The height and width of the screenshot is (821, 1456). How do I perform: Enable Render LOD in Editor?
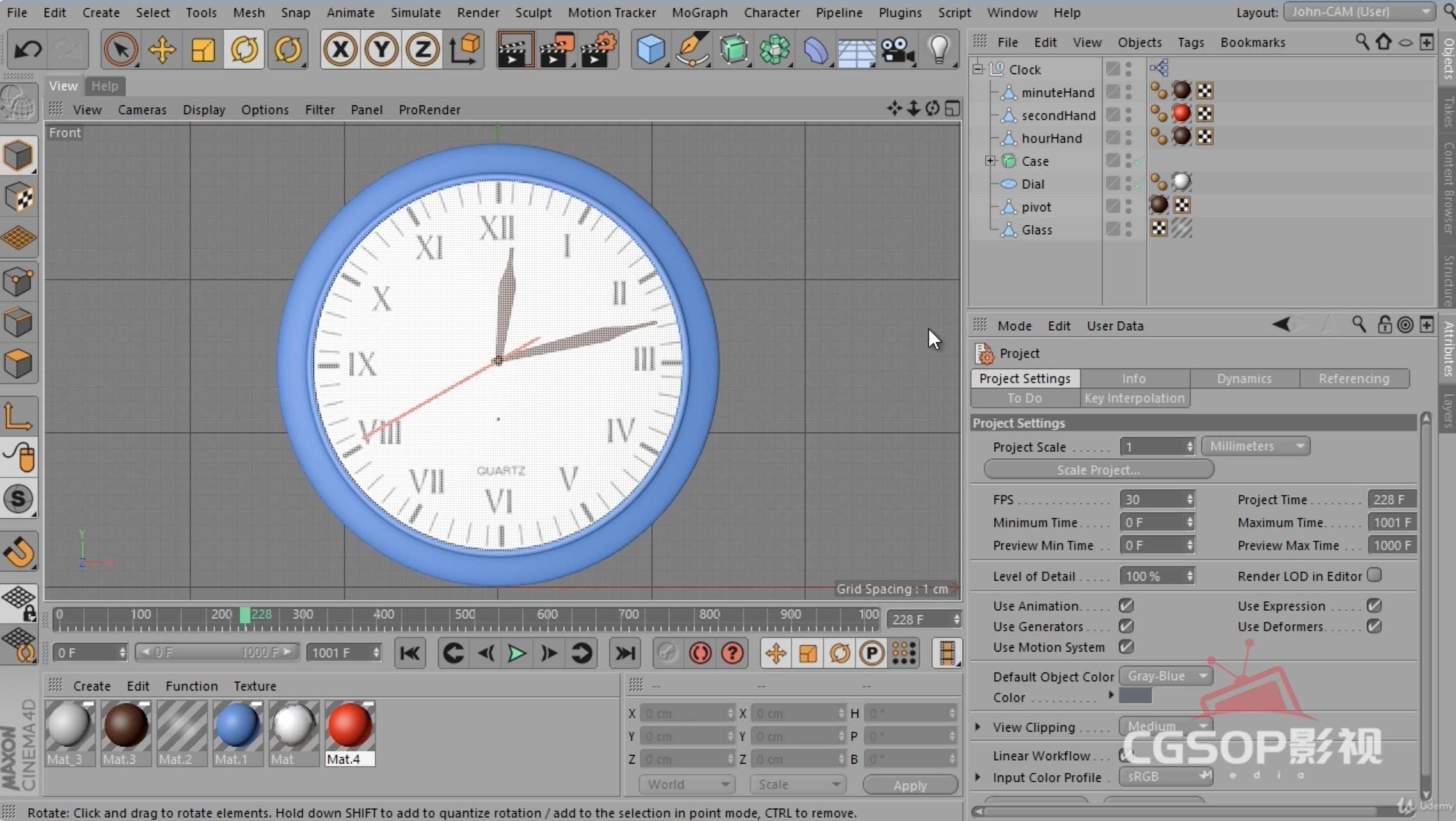[x=1375, y=576]
